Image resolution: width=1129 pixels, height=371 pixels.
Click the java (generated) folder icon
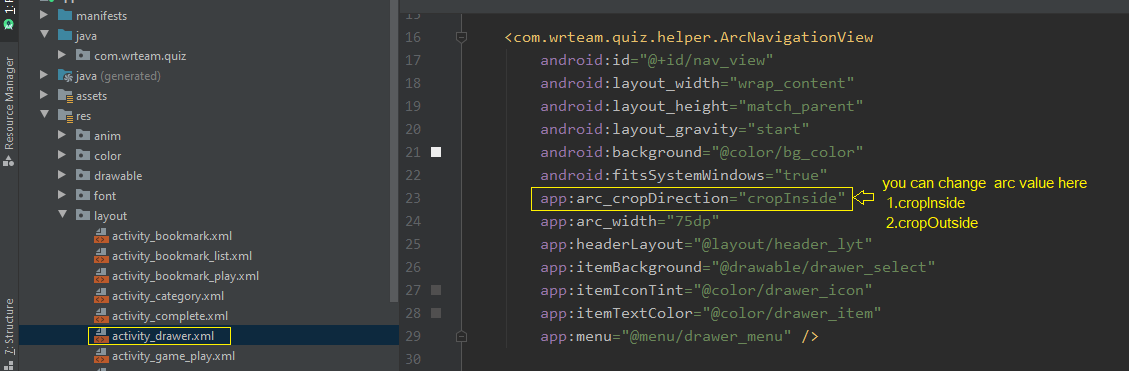click(66, 76)
